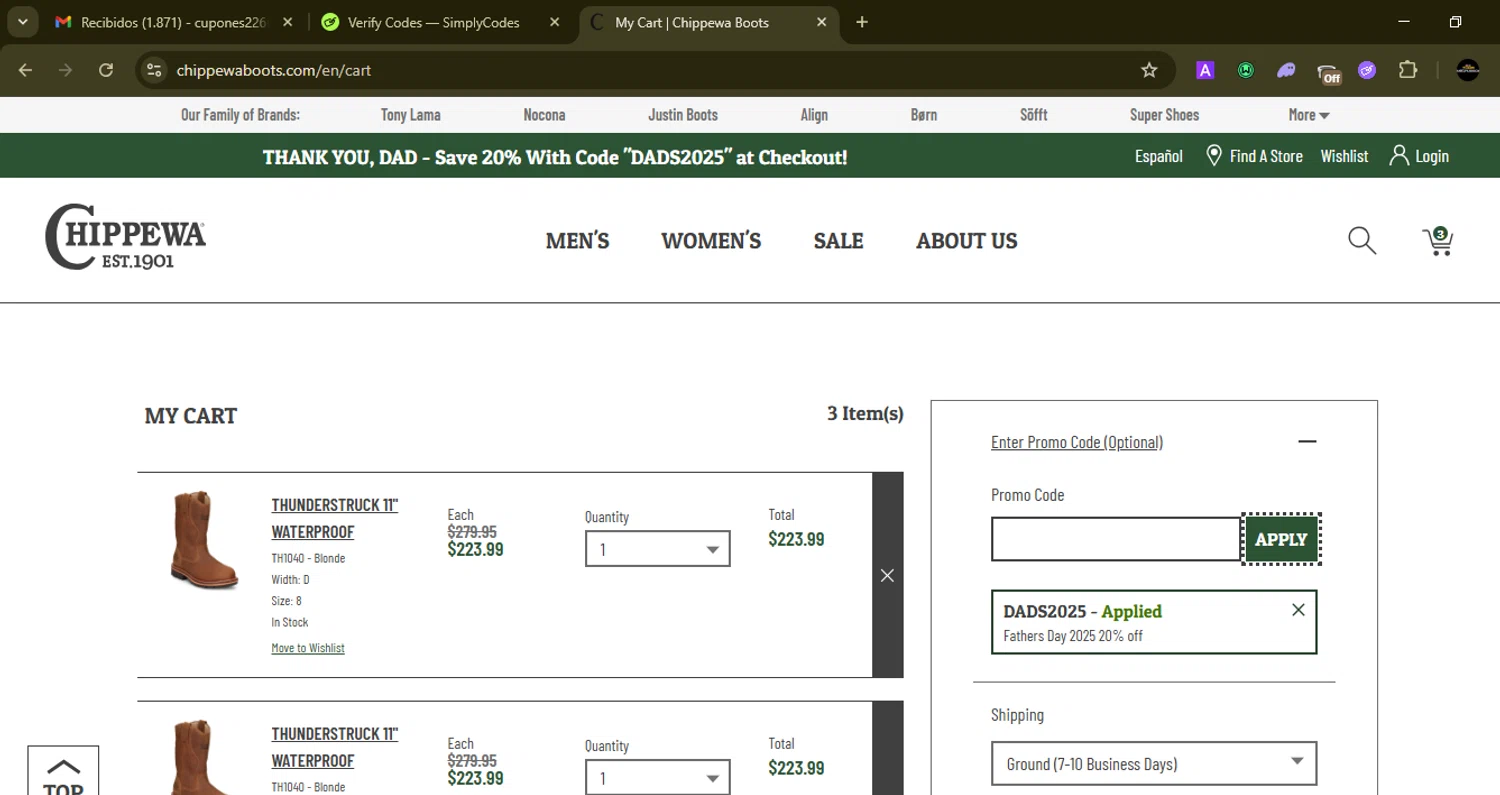1500x795 pixels.
Task: Click the APPLY promo code button
Action: click(1281, 539)
